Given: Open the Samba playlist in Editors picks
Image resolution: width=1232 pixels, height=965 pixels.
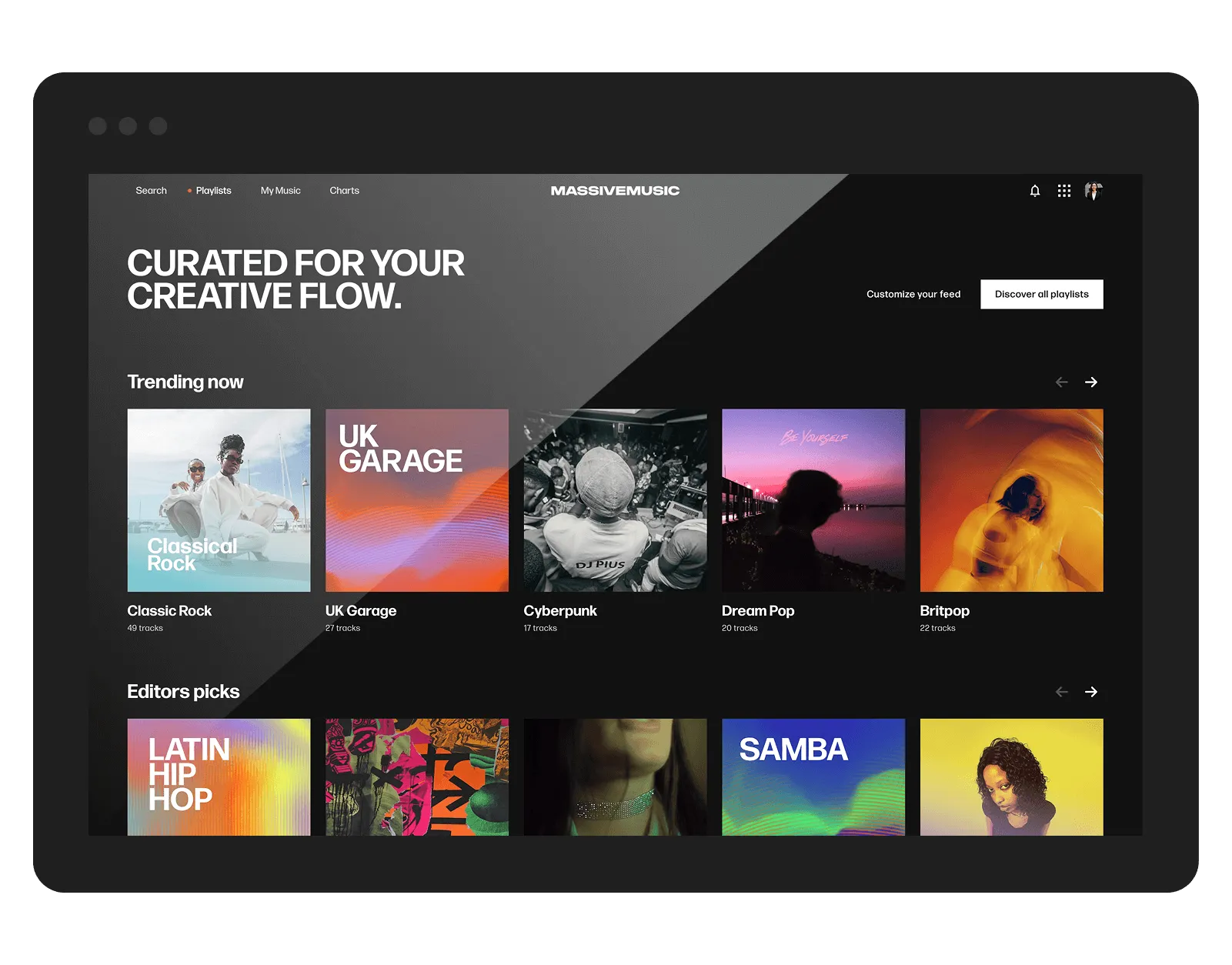Looking at the screenshot, I should coord(813,777).
